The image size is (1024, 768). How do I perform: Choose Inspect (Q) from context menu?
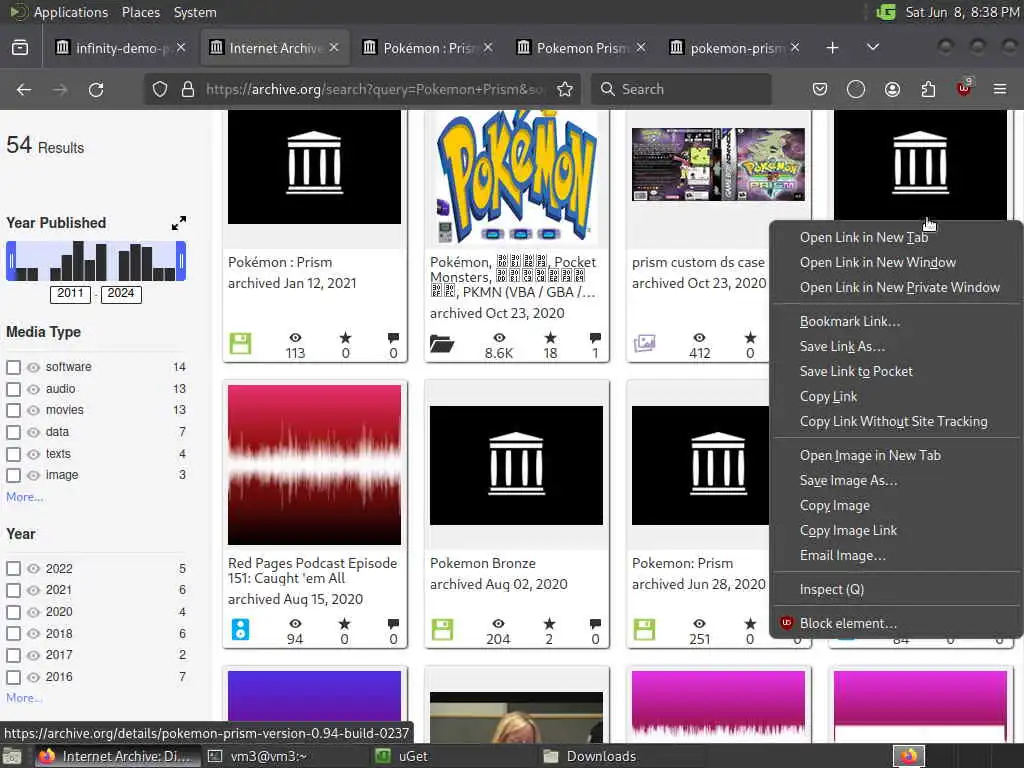[831, 590]
